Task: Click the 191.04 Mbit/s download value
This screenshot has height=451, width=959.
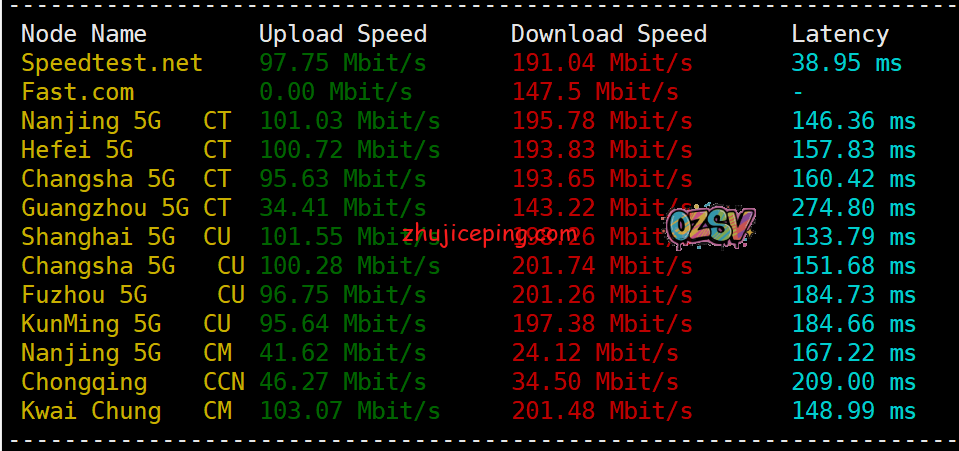Action: pyautogui.click(x=602, y=63)
